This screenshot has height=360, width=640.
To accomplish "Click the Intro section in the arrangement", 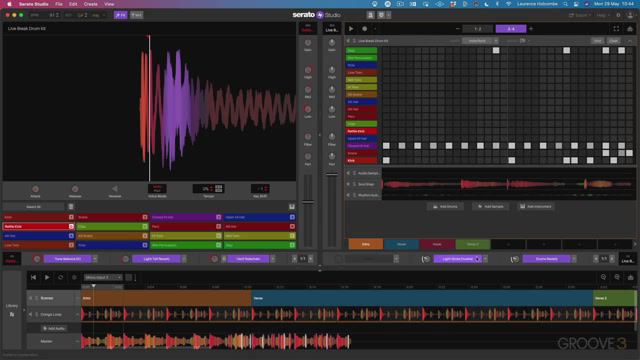I will (167, 298).
